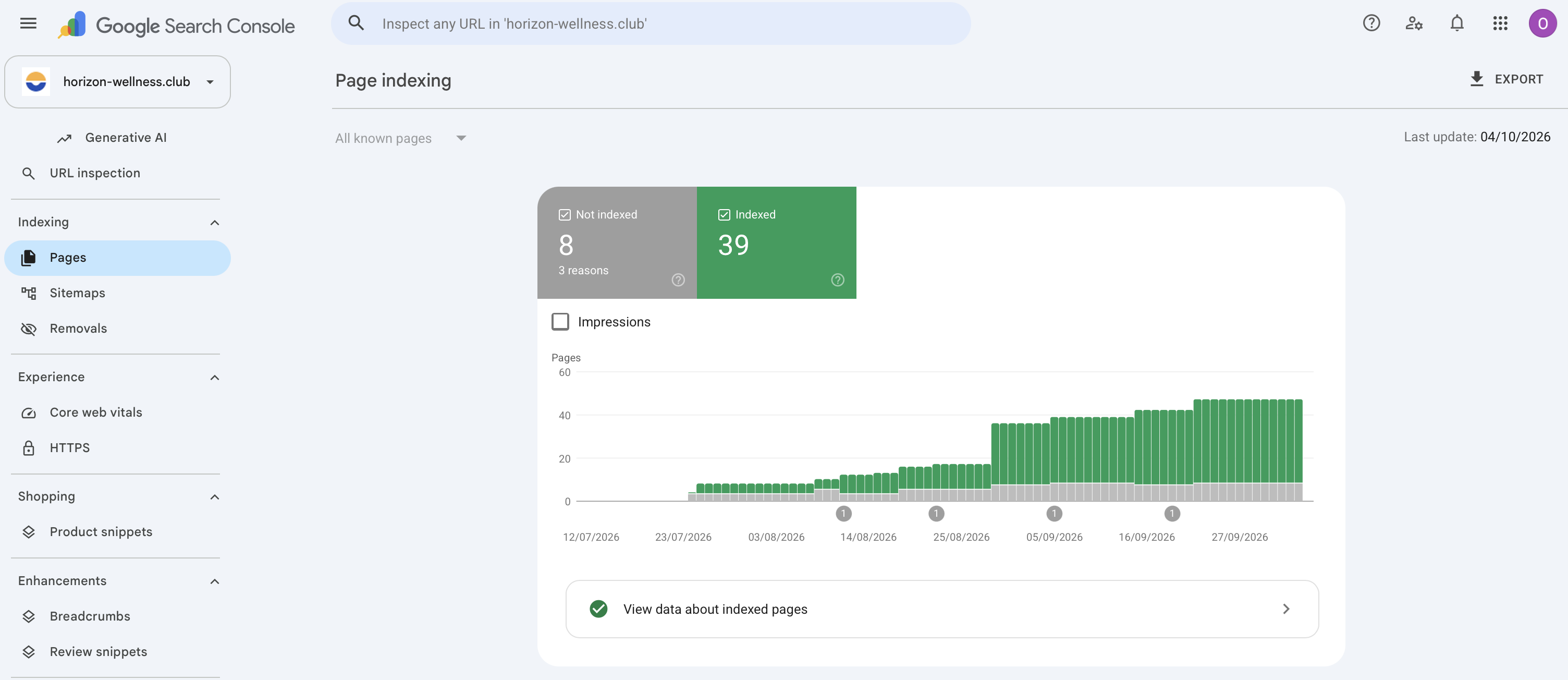
Task: Collapse the Shopping section
Action: pos(214,497)
